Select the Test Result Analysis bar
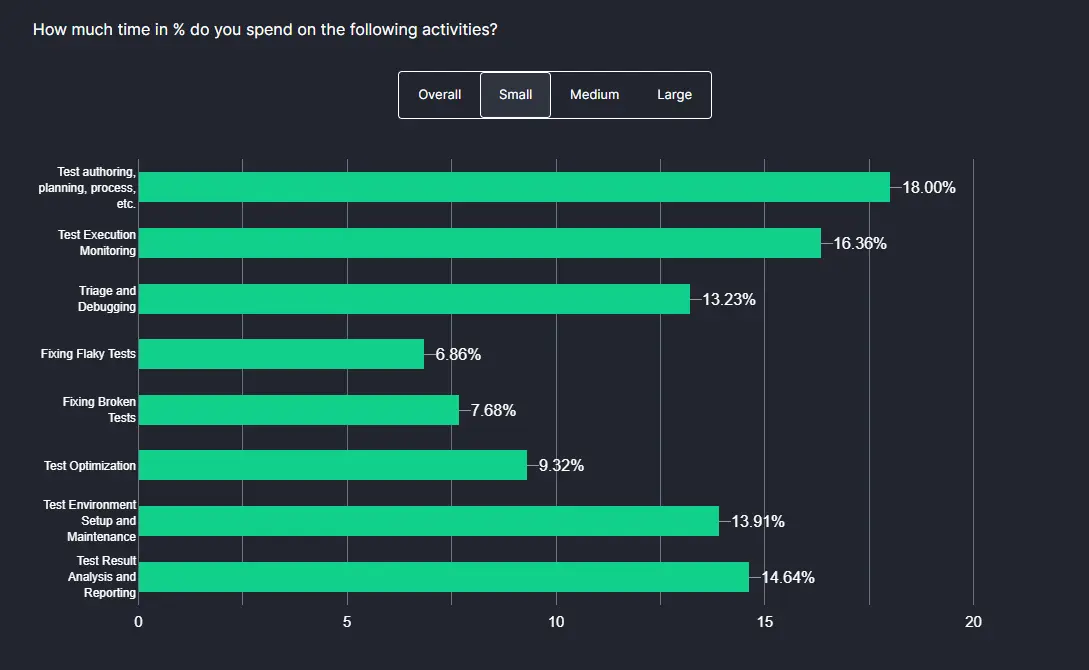This screenshot has height=670, width=1089. point(440,577)
